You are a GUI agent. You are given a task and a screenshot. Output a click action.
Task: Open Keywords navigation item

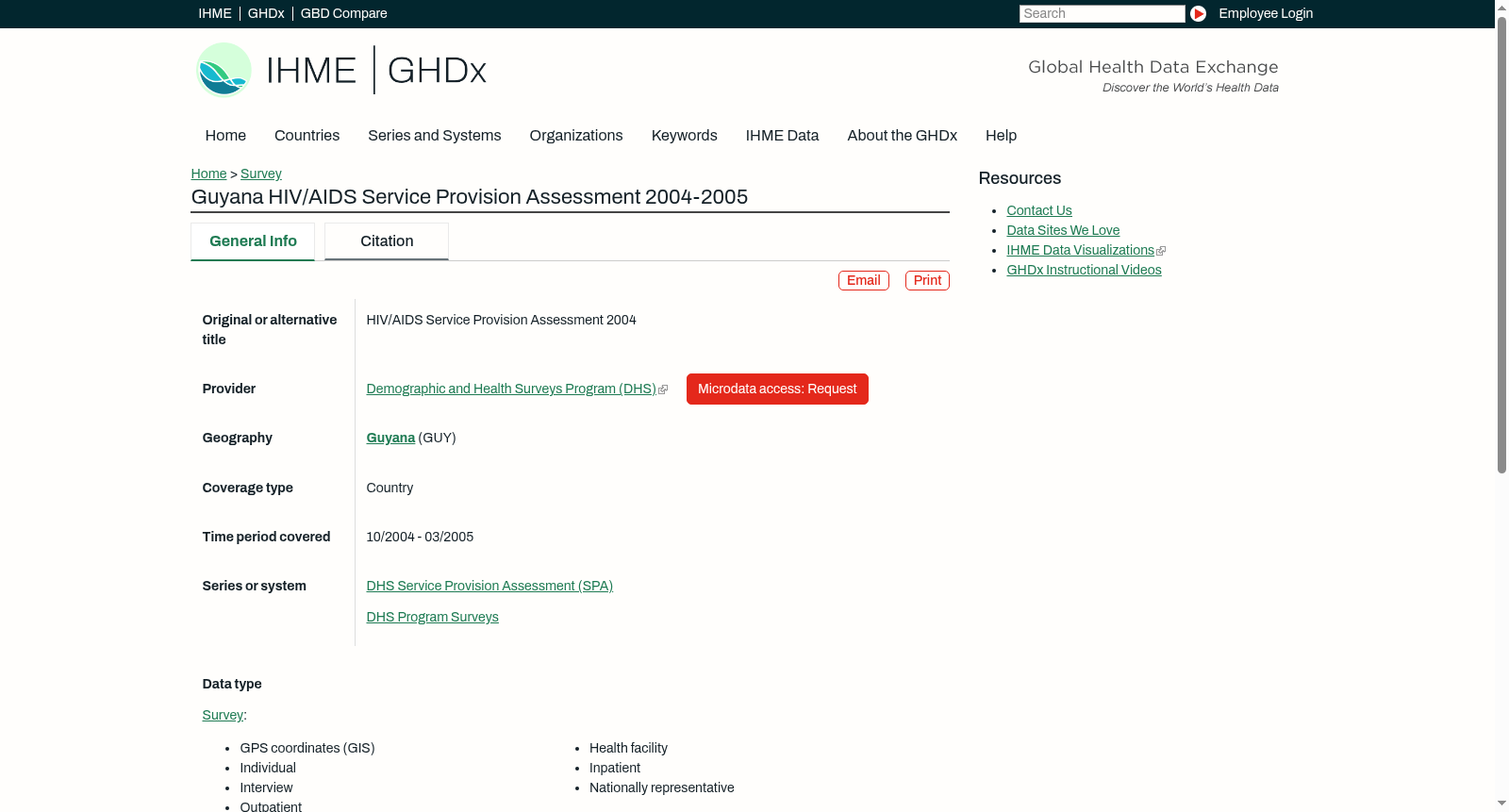click(x=684, y=136)
